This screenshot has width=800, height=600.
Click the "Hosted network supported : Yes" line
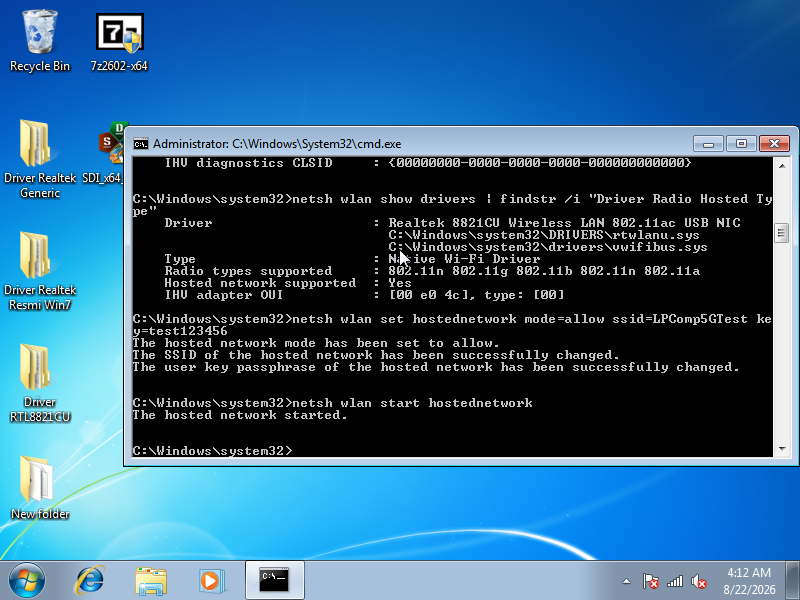tap(288, 283)
